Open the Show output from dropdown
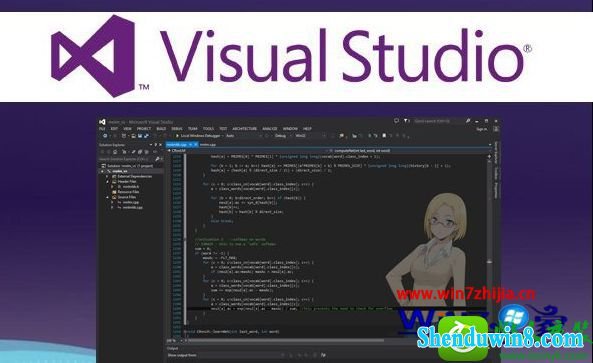This screenshot has width=593, height=363. coord(242,355)
